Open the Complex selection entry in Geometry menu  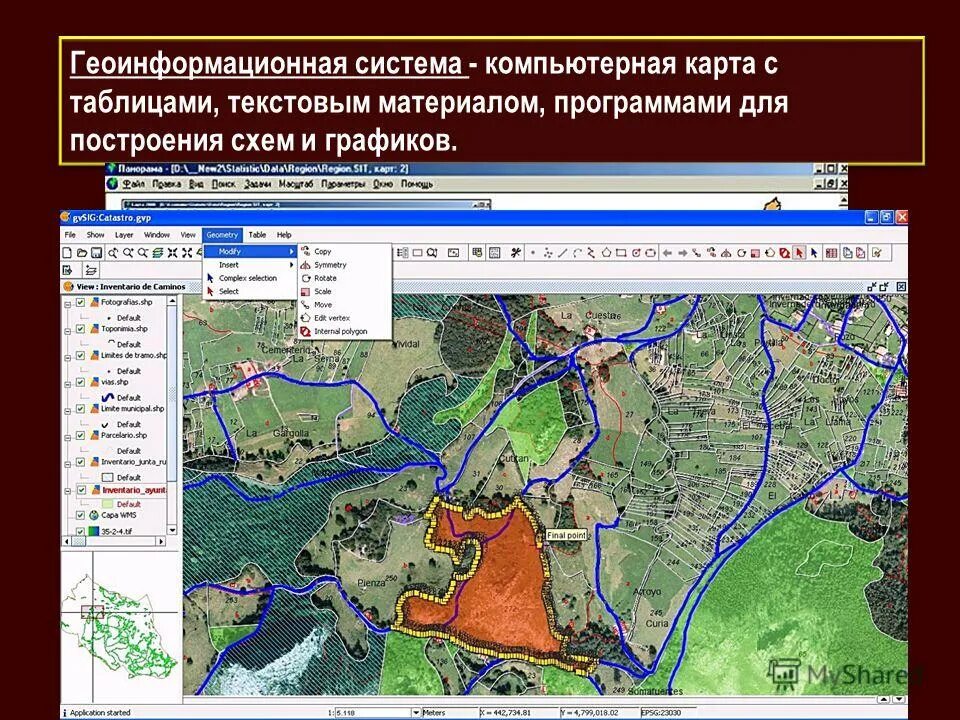coord(248,278)
